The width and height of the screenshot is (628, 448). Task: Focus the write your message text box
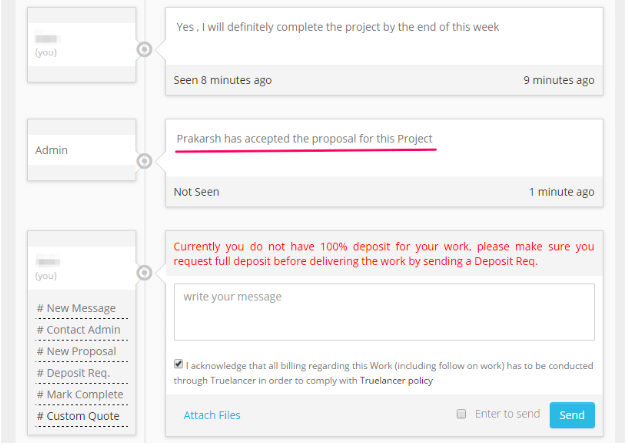(384, 311)
